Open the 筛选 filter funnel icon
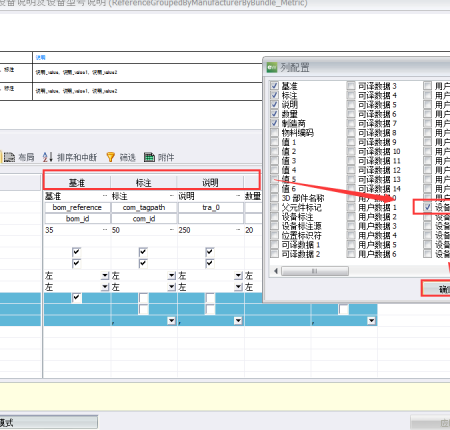The width and height of the screenshot is (450, 430). pos(111,157)
